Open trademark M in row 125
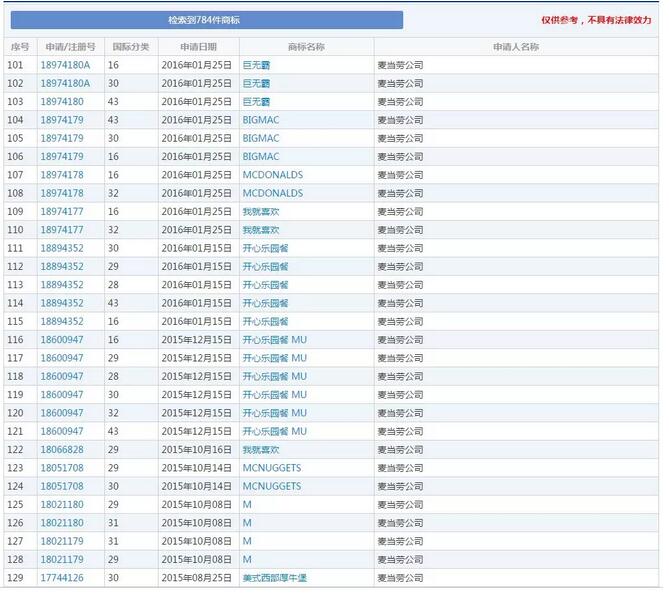Image resolution: width=669 pixels, height=593 pixels. (x=247, y=505)
